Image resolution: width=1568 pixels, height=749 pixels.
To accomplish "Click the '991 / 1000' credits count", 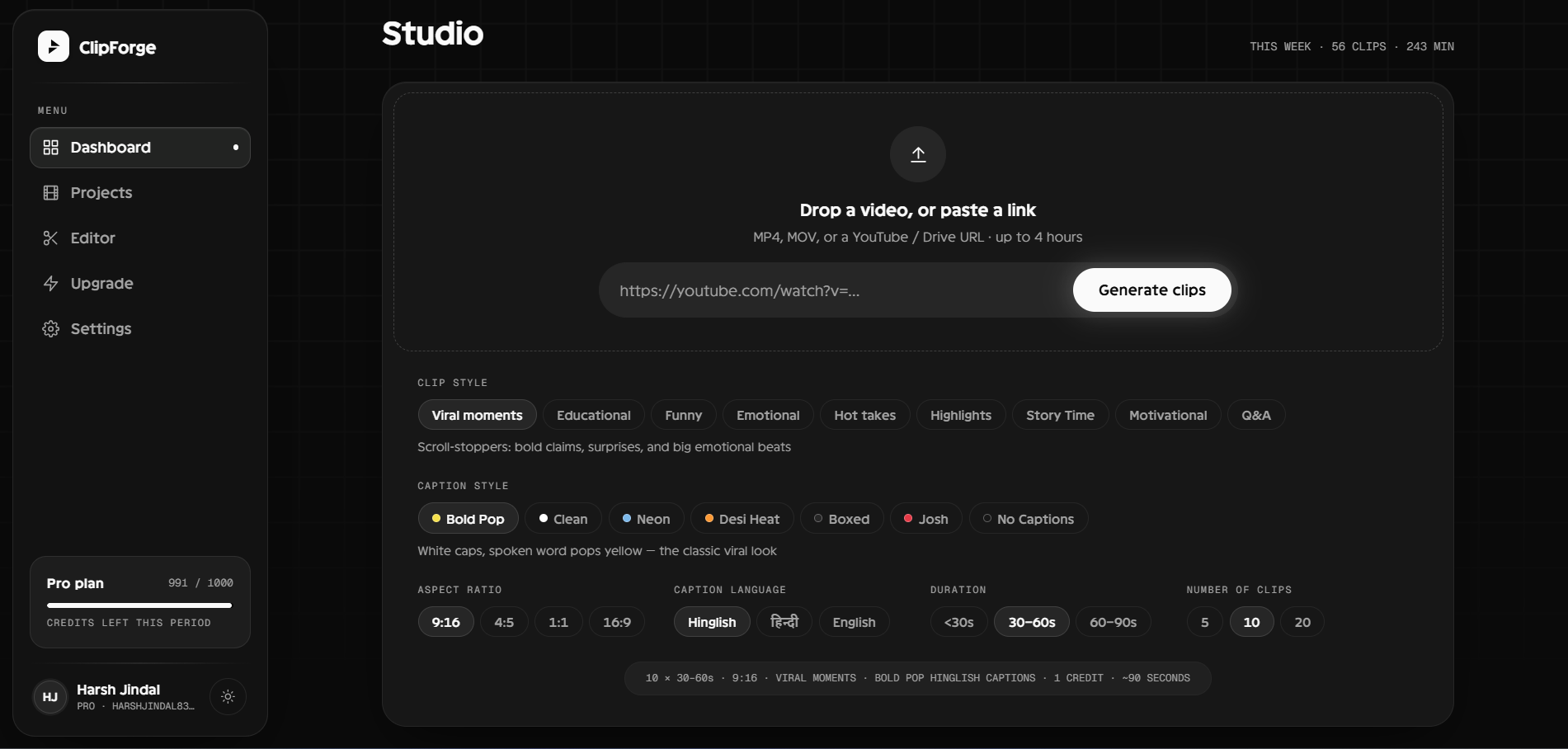I will pyautogui.click(x=200, y=582).
